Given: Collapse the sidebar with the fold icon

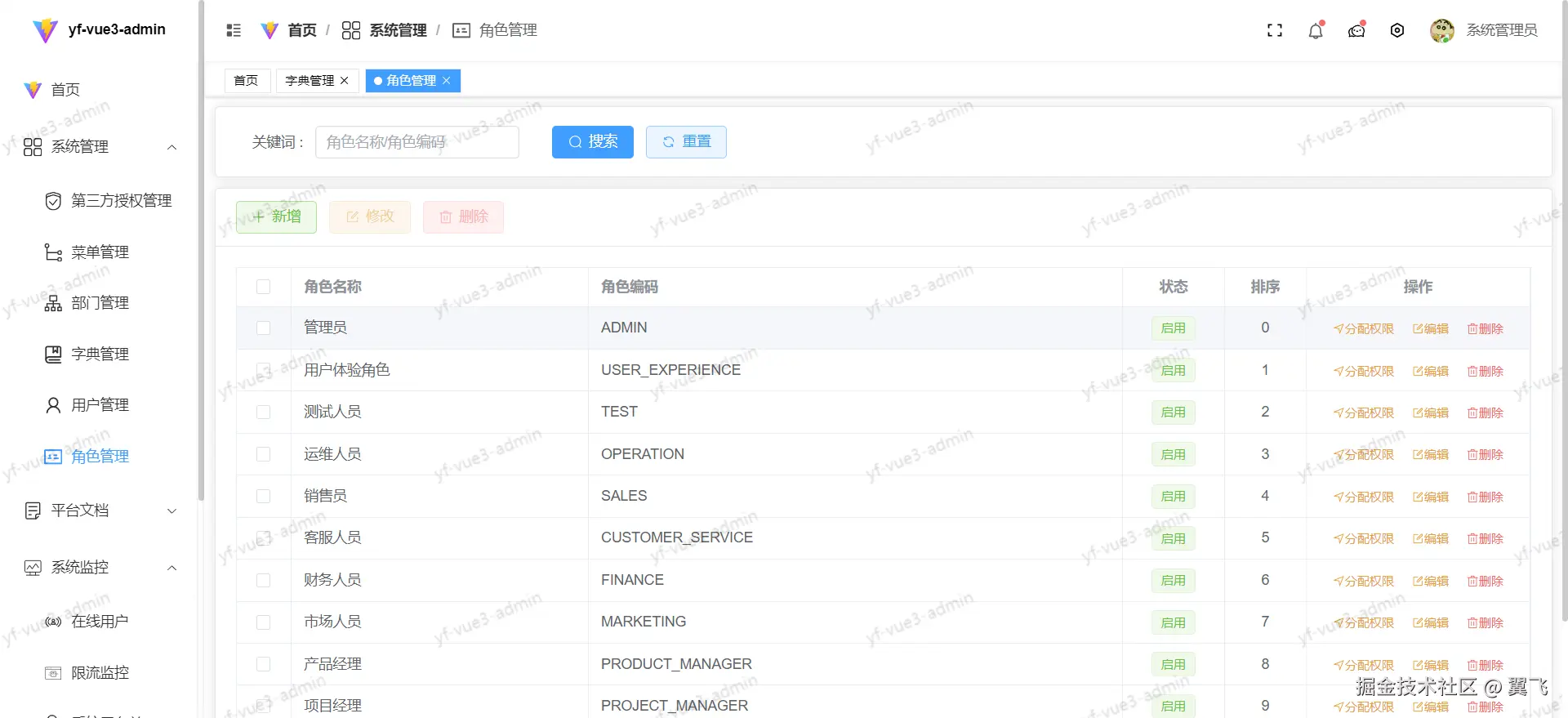Looking at the screenshot, I should coord(234,30).
